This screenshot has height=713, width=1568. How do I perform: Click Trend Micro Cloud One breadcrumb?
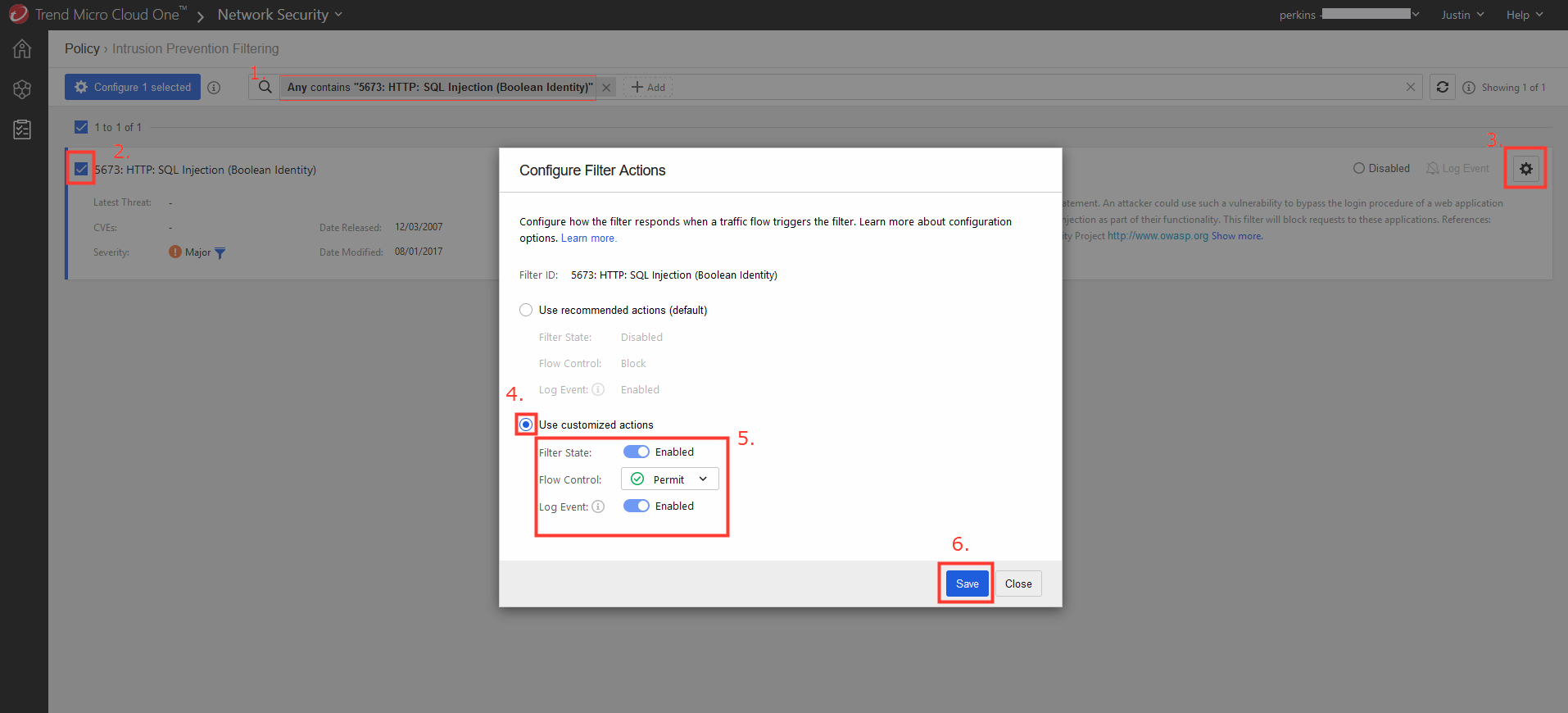click(x=111, y=15)
